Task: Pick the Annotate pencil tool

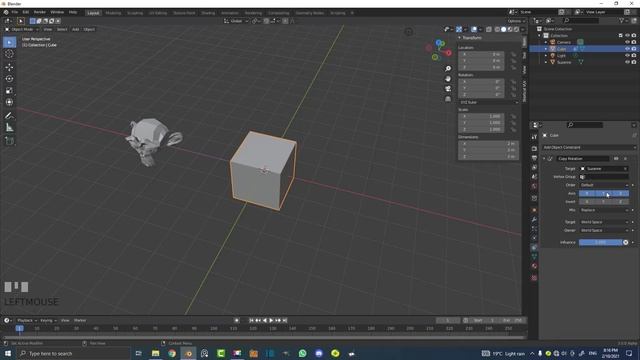Action: point(9,116)
